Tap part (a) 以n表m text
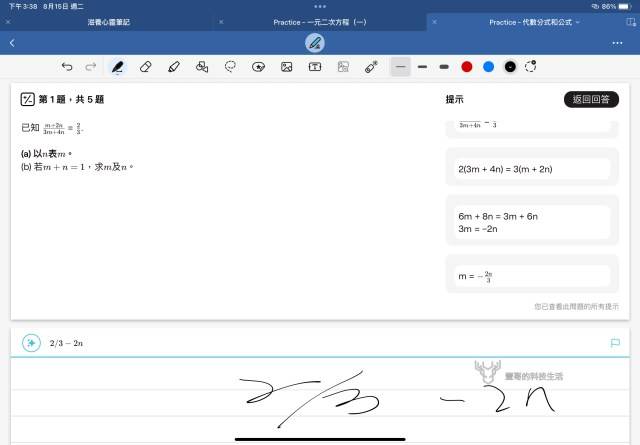The image size is (640, 445). (x=47, y=154)
